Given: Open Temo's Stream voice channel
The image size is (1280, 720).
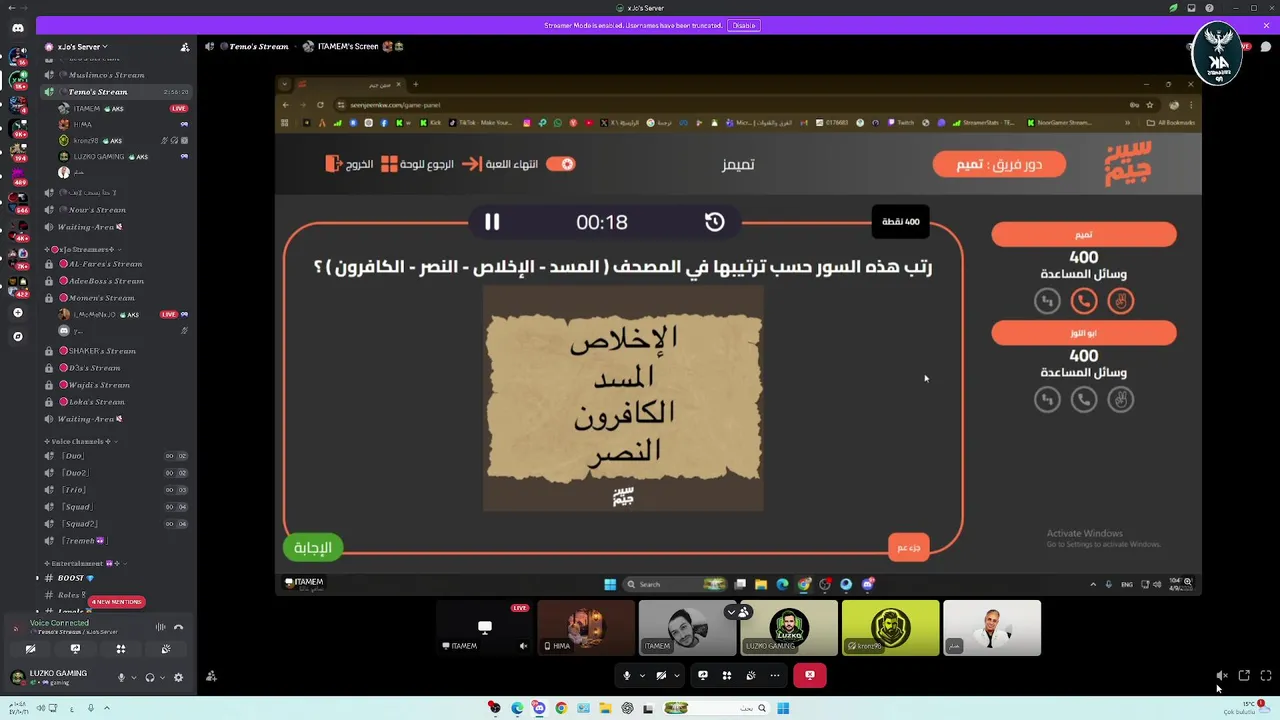Looking at the screenshot, I should pos(116,92).
